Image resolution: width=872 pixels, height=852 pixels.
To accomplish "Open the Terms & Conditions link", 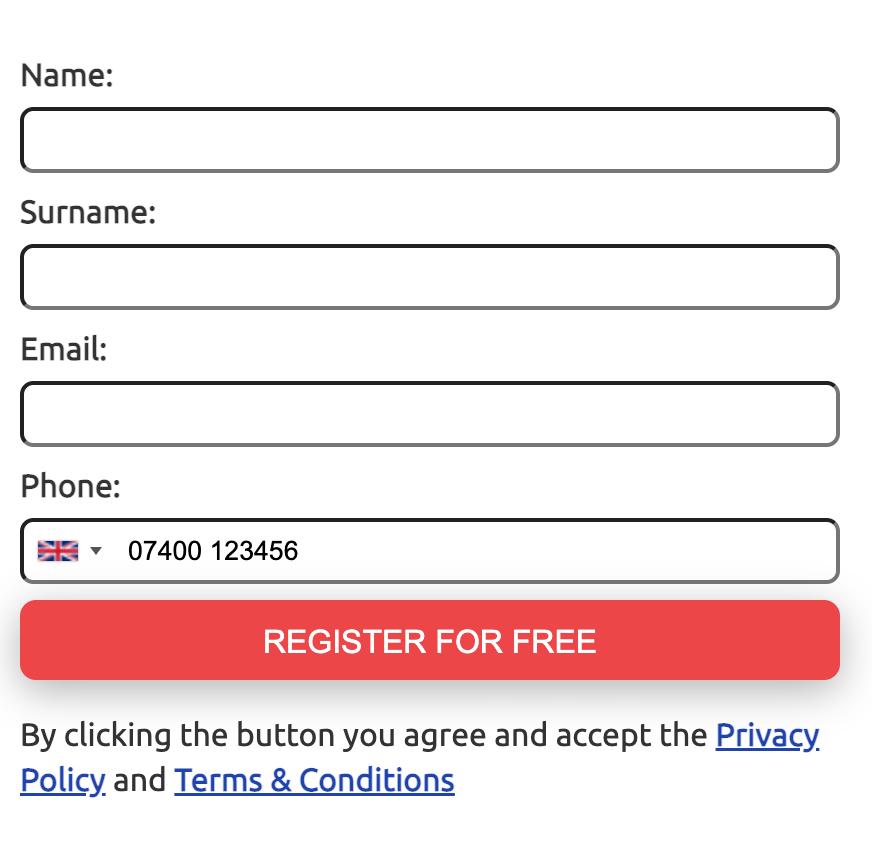I will click(314, 780).
